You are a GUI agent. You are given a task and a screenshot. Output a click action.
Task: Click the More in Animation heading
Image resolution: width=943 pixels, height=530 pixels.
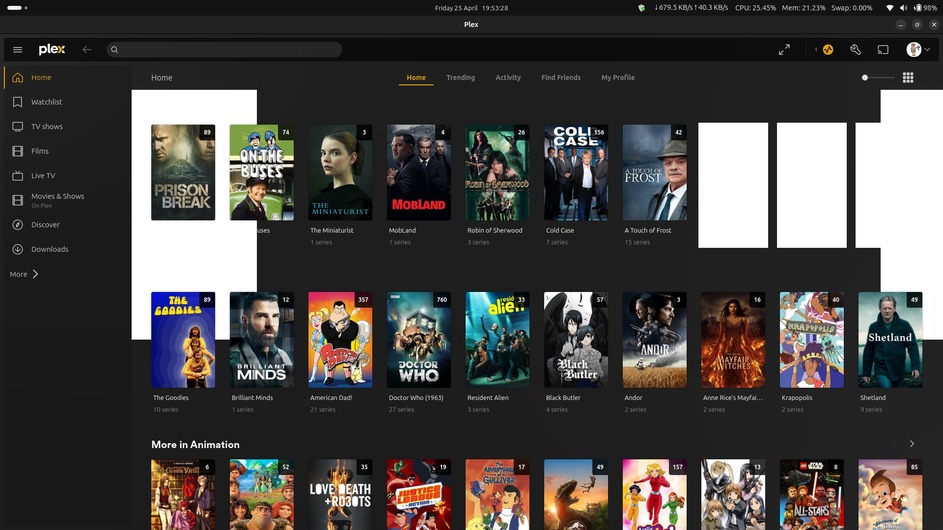coord(195,445)
